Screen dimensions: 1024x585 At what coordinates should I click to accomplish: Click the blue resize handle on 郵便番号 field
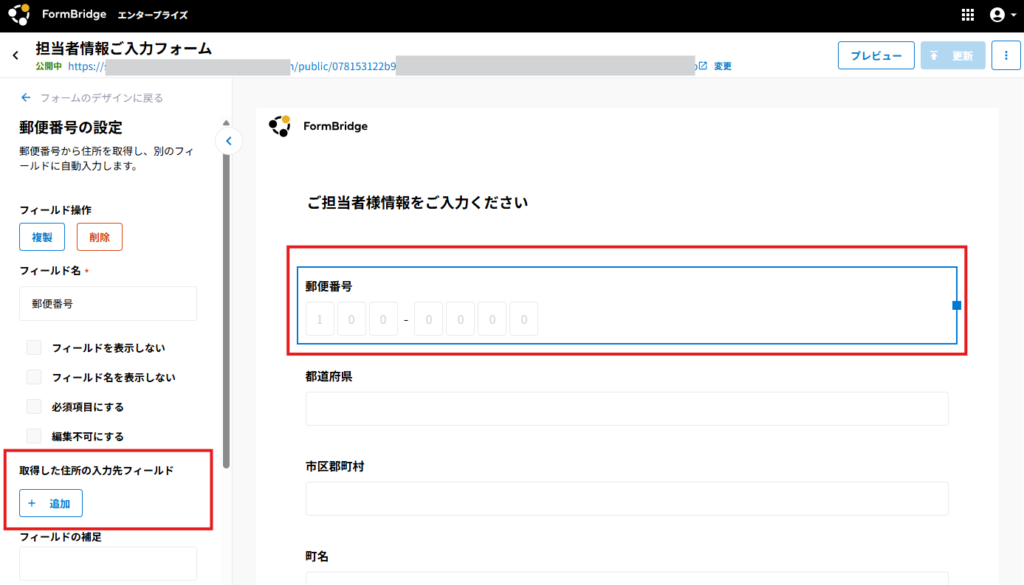pyautogui.click(x=957, y=305)
